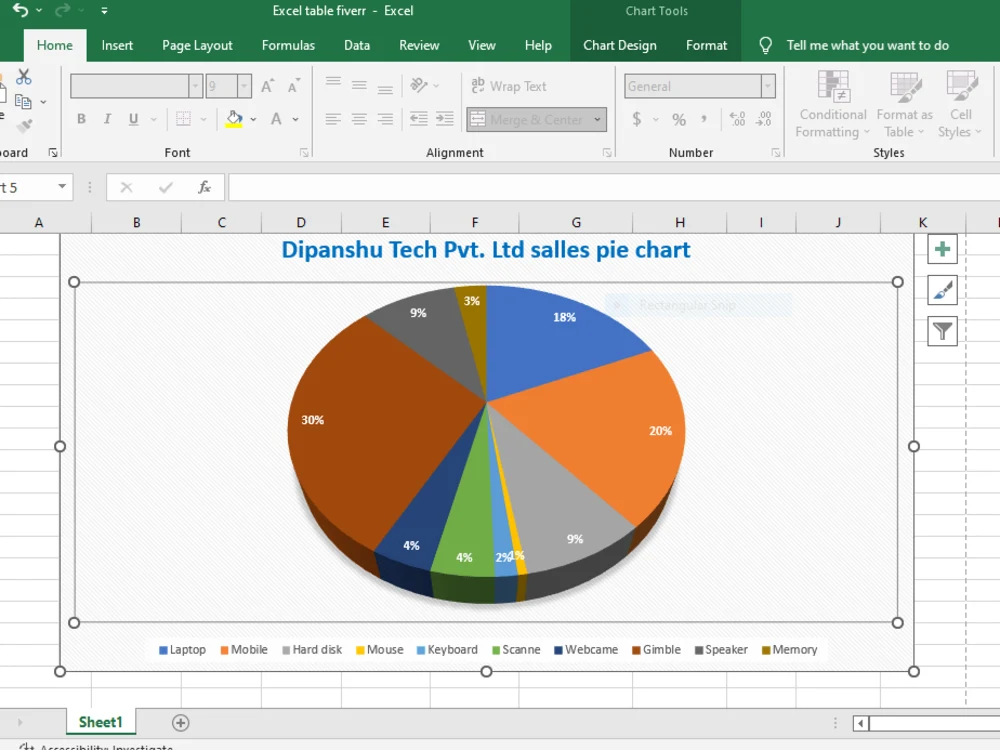Open the Data ribbon tab
Image resolution: width=1000 pixels, height=750 pixels.
pyautogui.click(x=357, y=45)
